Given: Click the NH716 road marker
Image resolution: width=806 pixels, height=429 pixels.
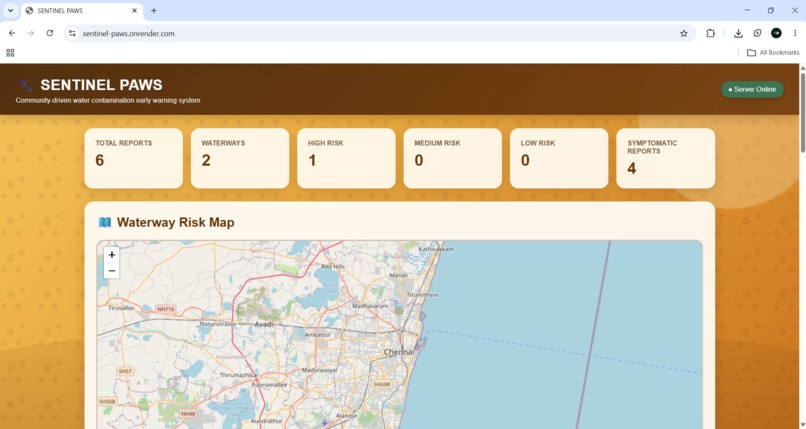Looking at the screenshot, I should 166,309.
